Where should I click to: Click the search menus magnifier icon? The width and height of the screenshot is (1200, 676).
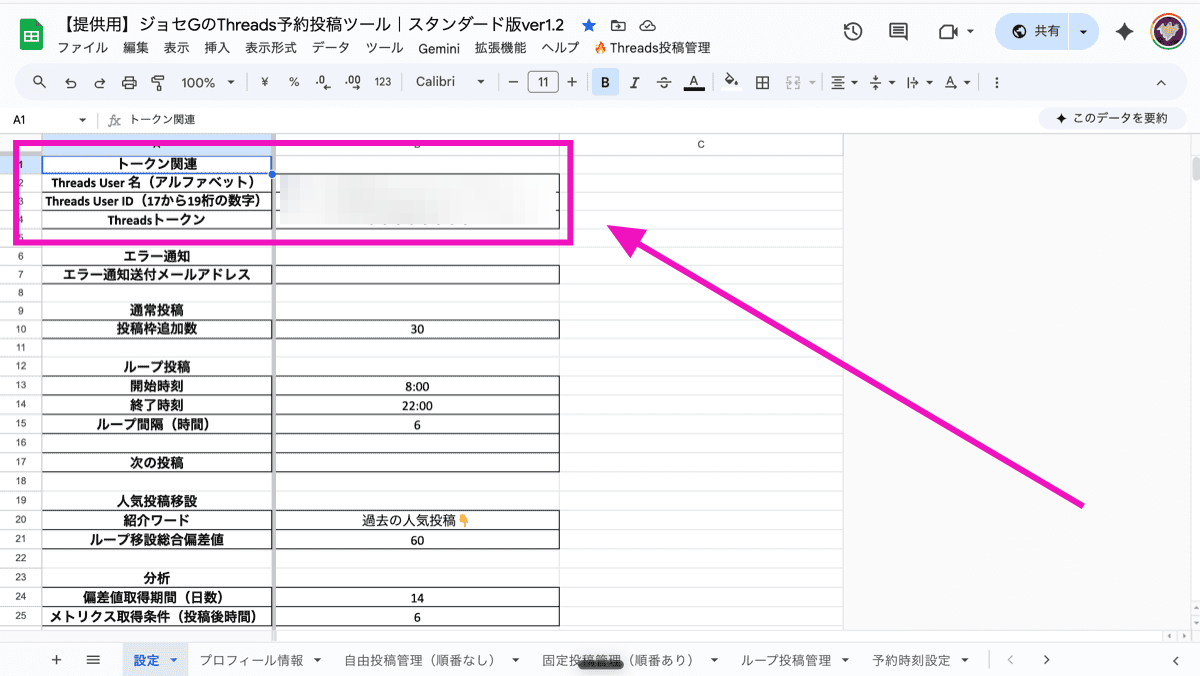click(40, 82)
